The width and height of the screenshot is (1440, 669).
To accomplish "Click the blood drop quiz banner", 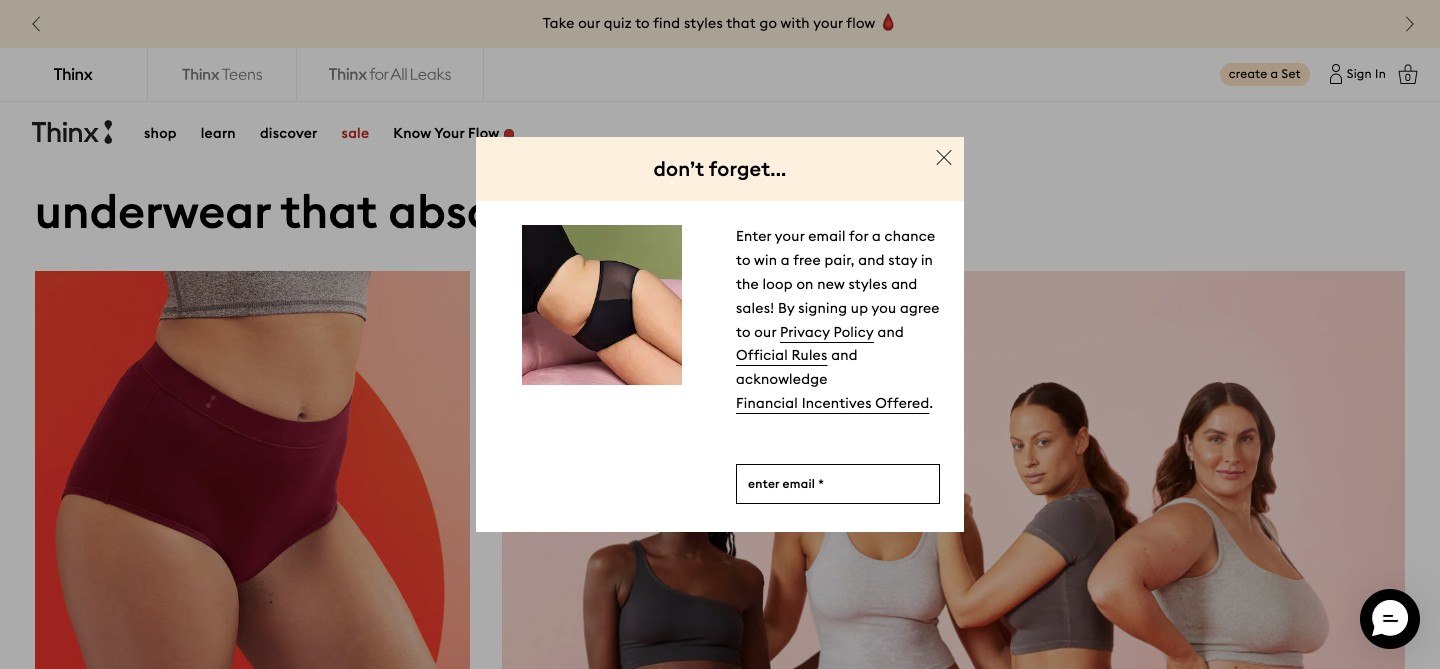I will tap(719, 23).
